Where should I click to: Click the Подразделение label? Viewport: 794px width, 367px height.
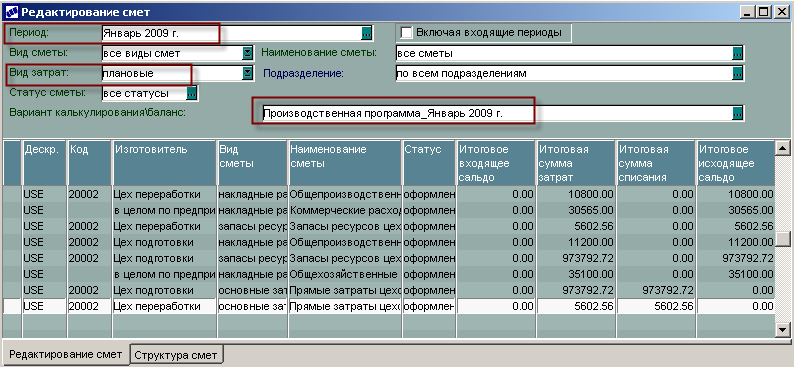(303, 73)
